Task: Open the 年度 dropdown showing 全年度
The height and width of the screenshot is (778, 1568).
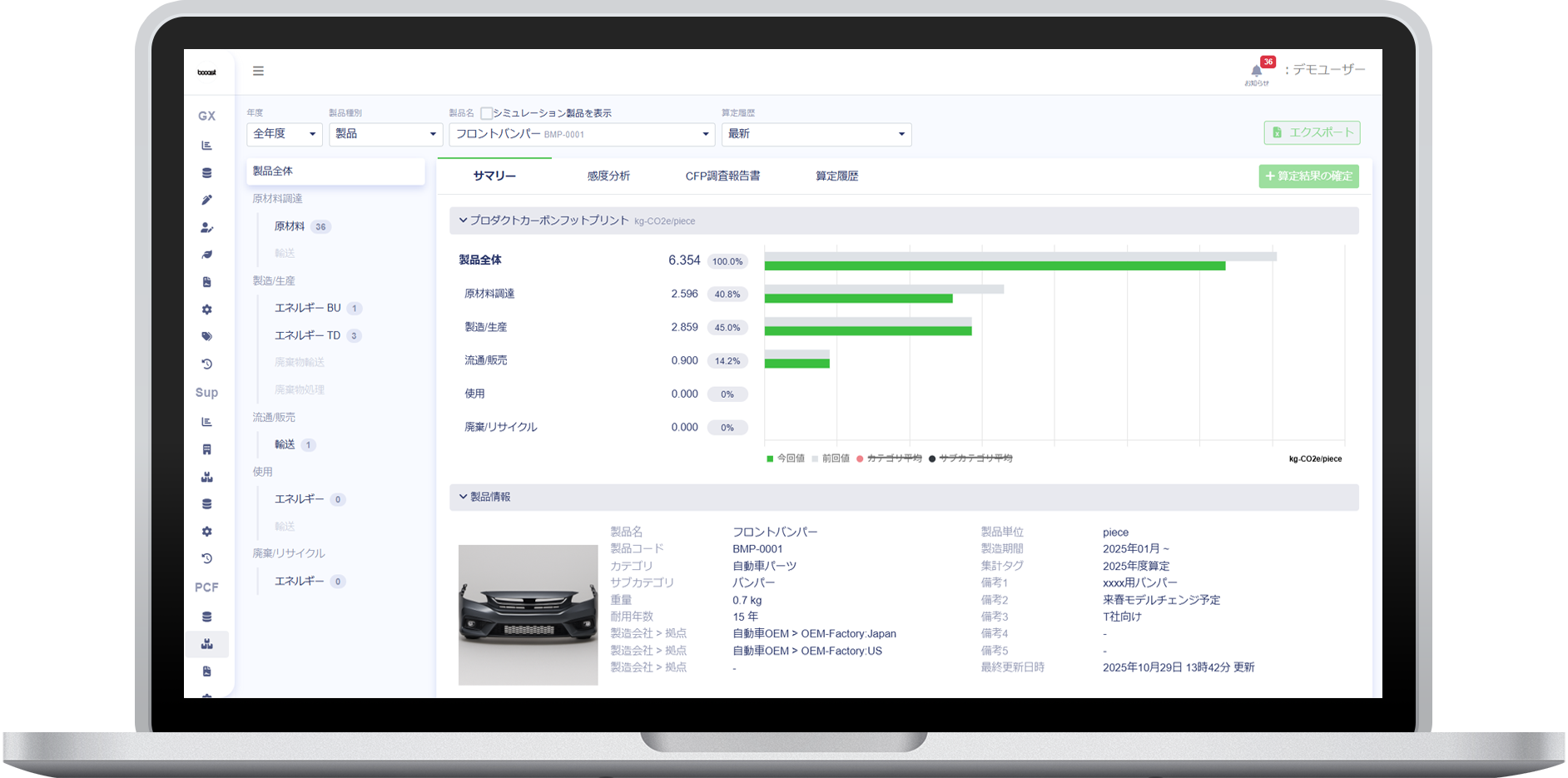Action: (x=285, y=134)
